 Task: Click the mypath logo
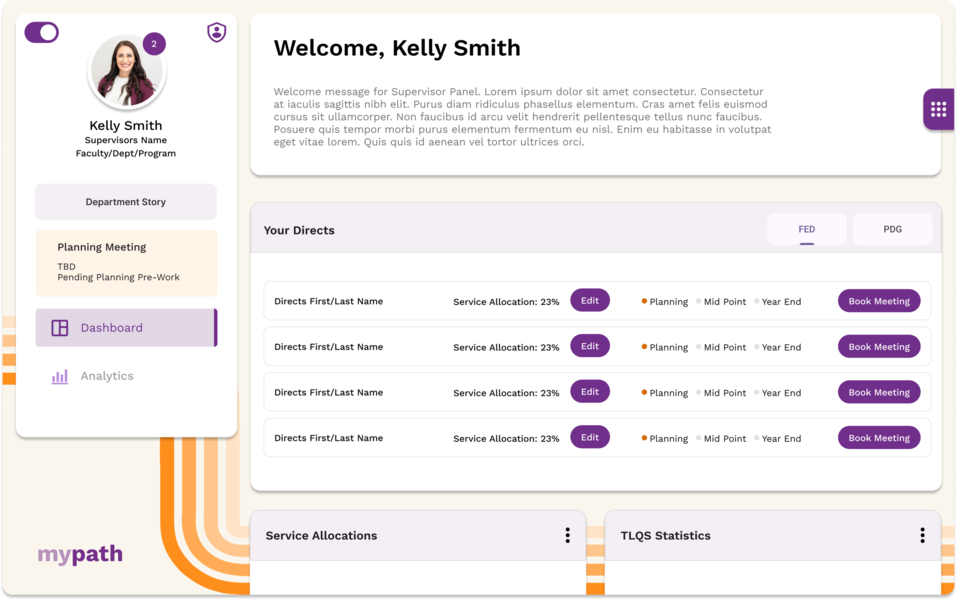(80, 554)
